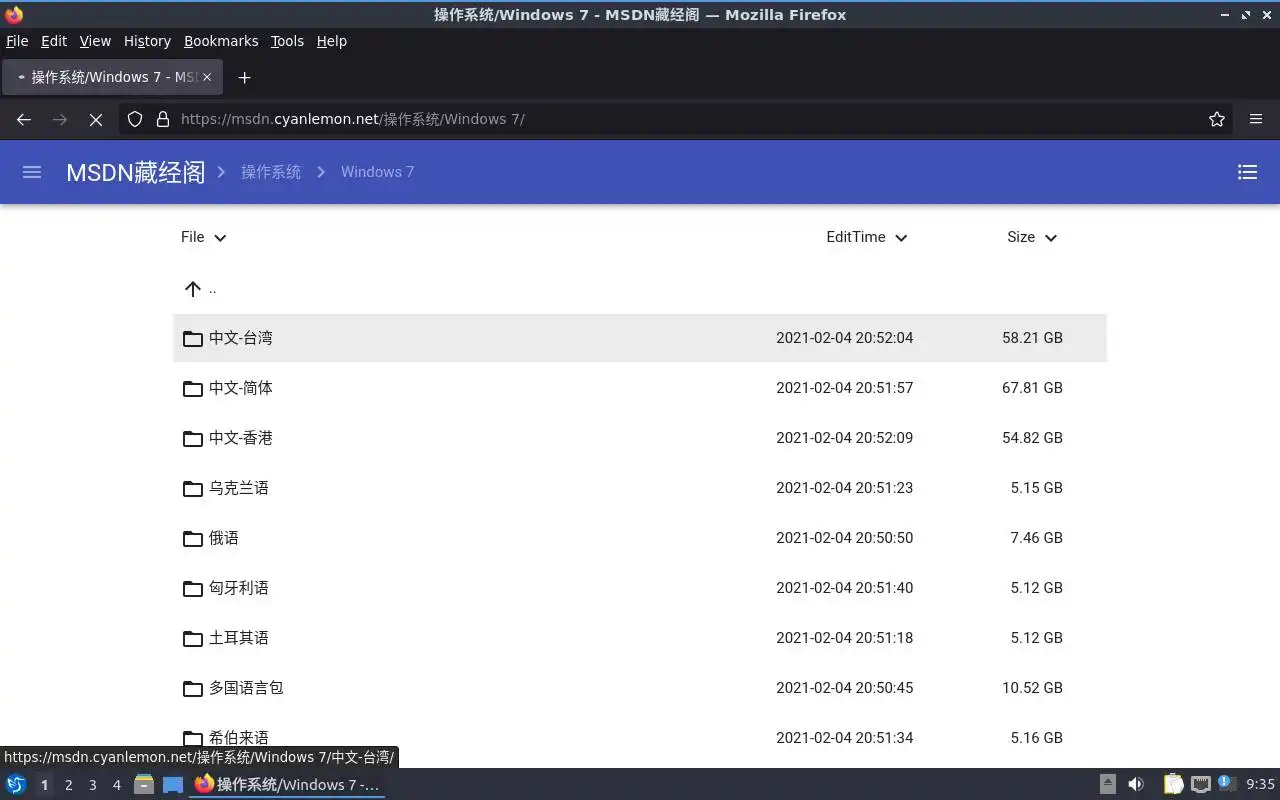The height and width of the screenshot is (800, 1280).
Task: Open the 土耳其语 folder
Action: point(640,638)
